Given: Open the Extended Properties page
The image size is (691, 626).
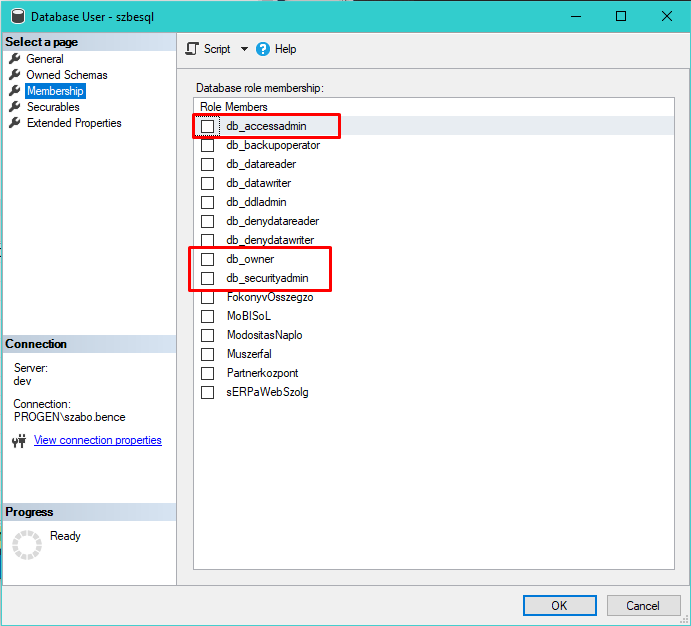Looking at the screenshot, I should 74,122.
